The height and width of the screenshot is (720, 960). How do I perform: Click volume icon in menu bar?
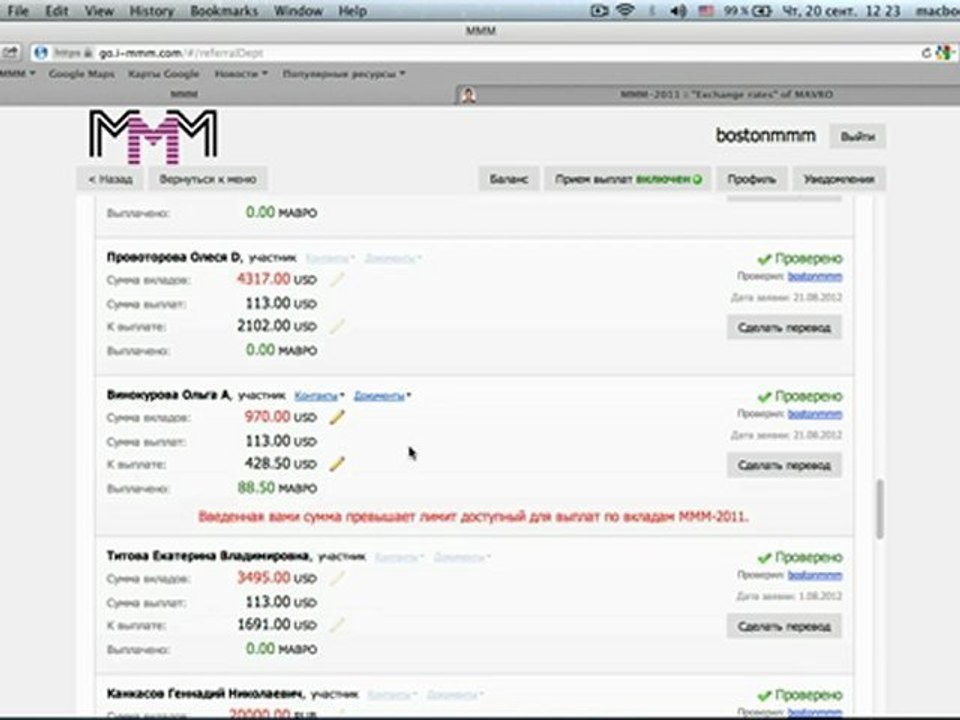(x=678, y=10)
